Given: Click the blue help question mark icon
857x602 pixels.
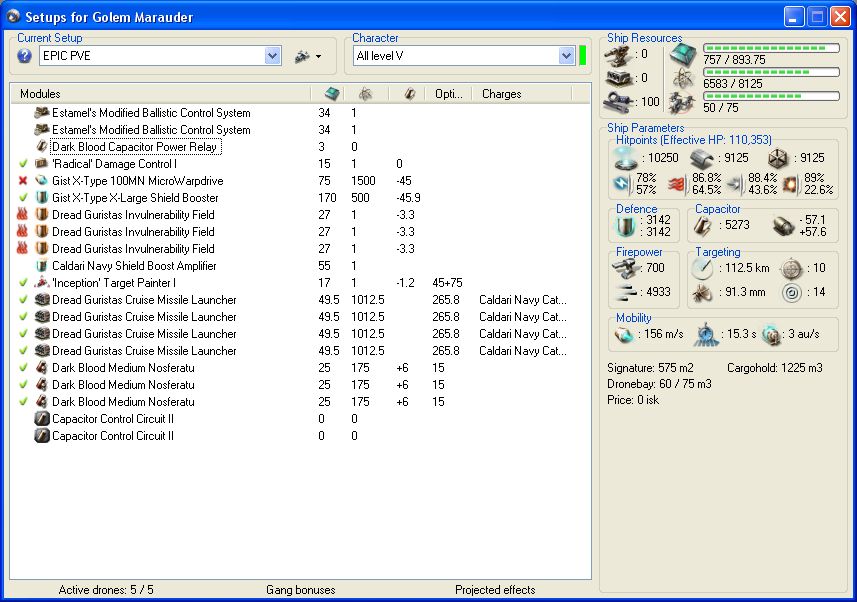Looking at the screenshot, I should [x=25, y=56].
